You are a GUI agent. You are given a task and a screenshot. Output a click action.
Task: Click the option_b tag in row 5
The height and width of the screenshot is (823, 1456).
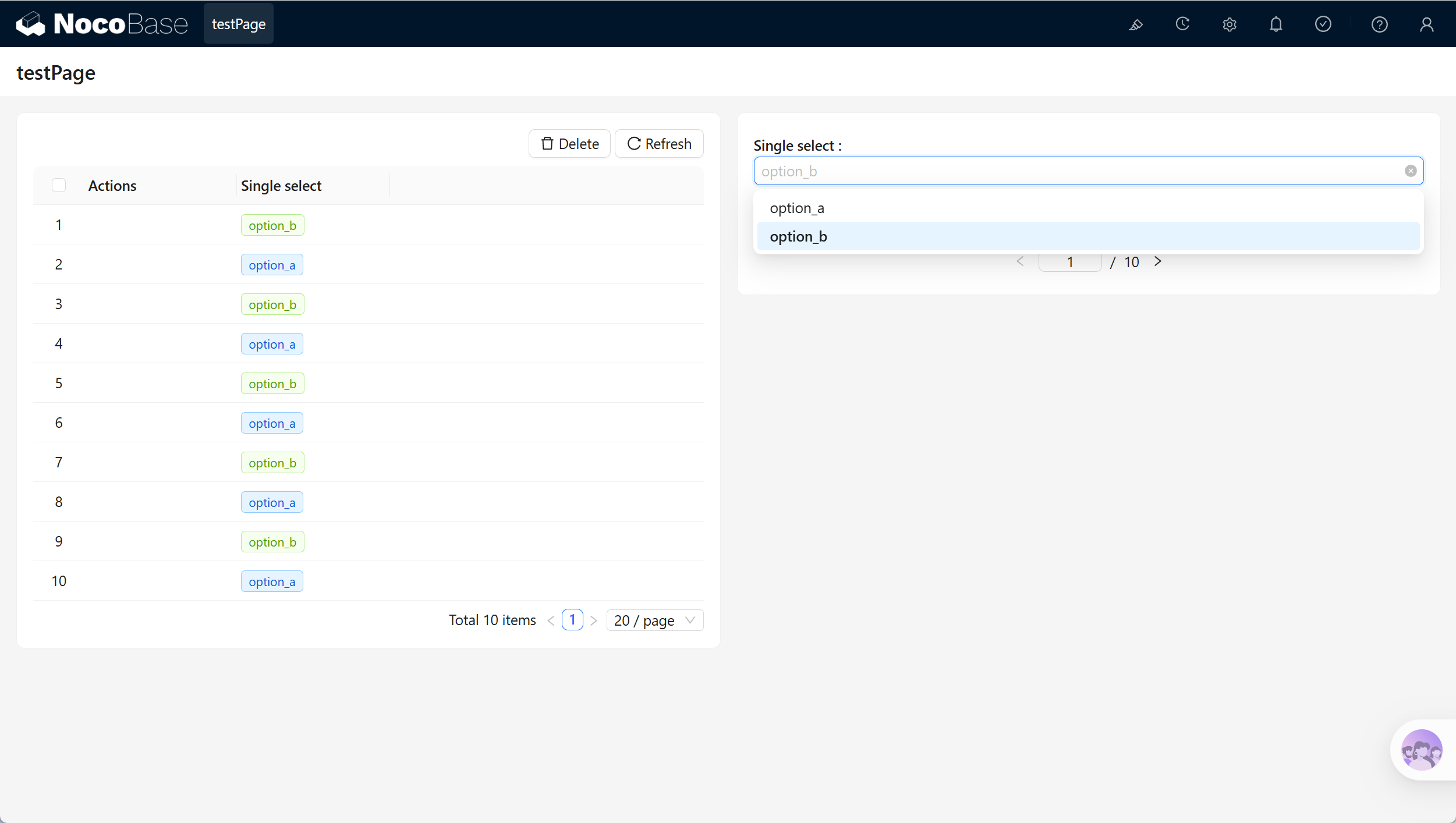click(x=272, y=384)
